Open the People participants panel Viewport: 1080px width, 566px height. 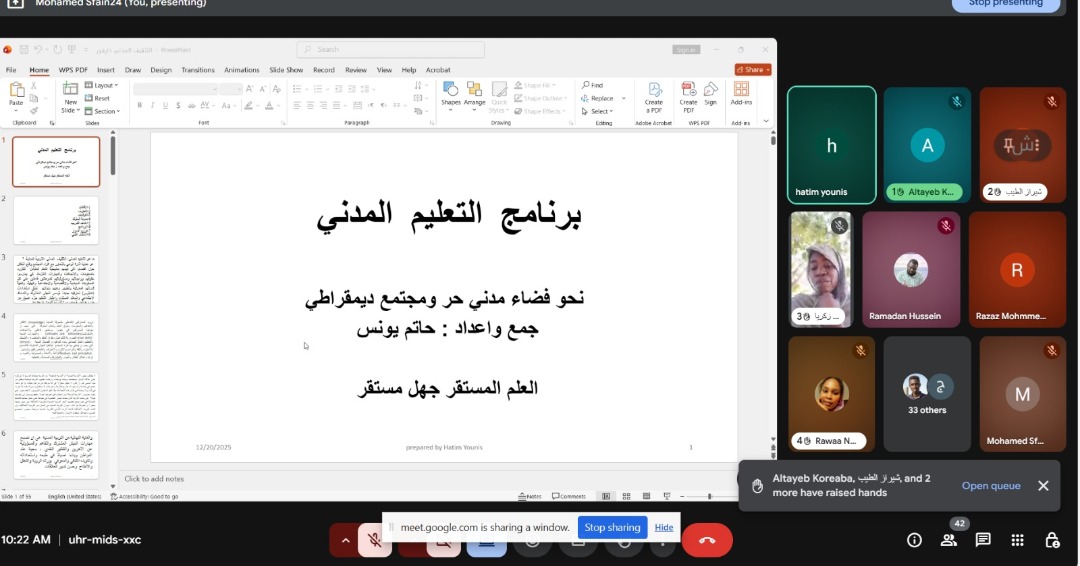[x=948, y=540]
